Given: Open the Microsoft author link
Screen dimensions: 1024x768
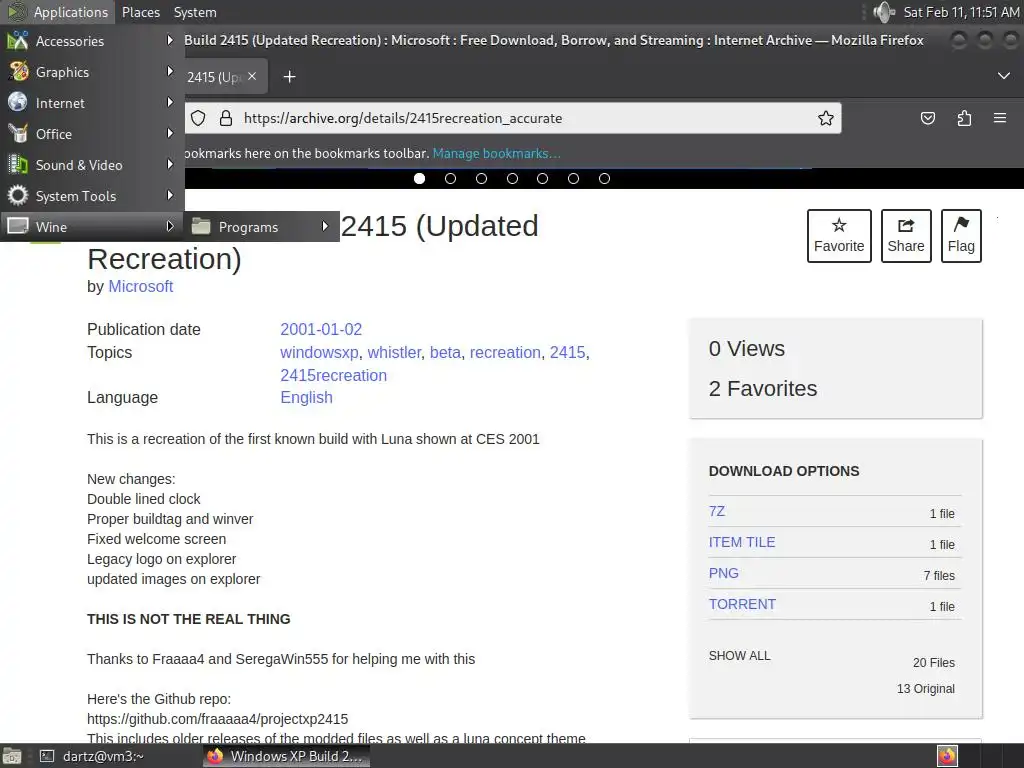Looking at the screenshot, I should [140, 287].
